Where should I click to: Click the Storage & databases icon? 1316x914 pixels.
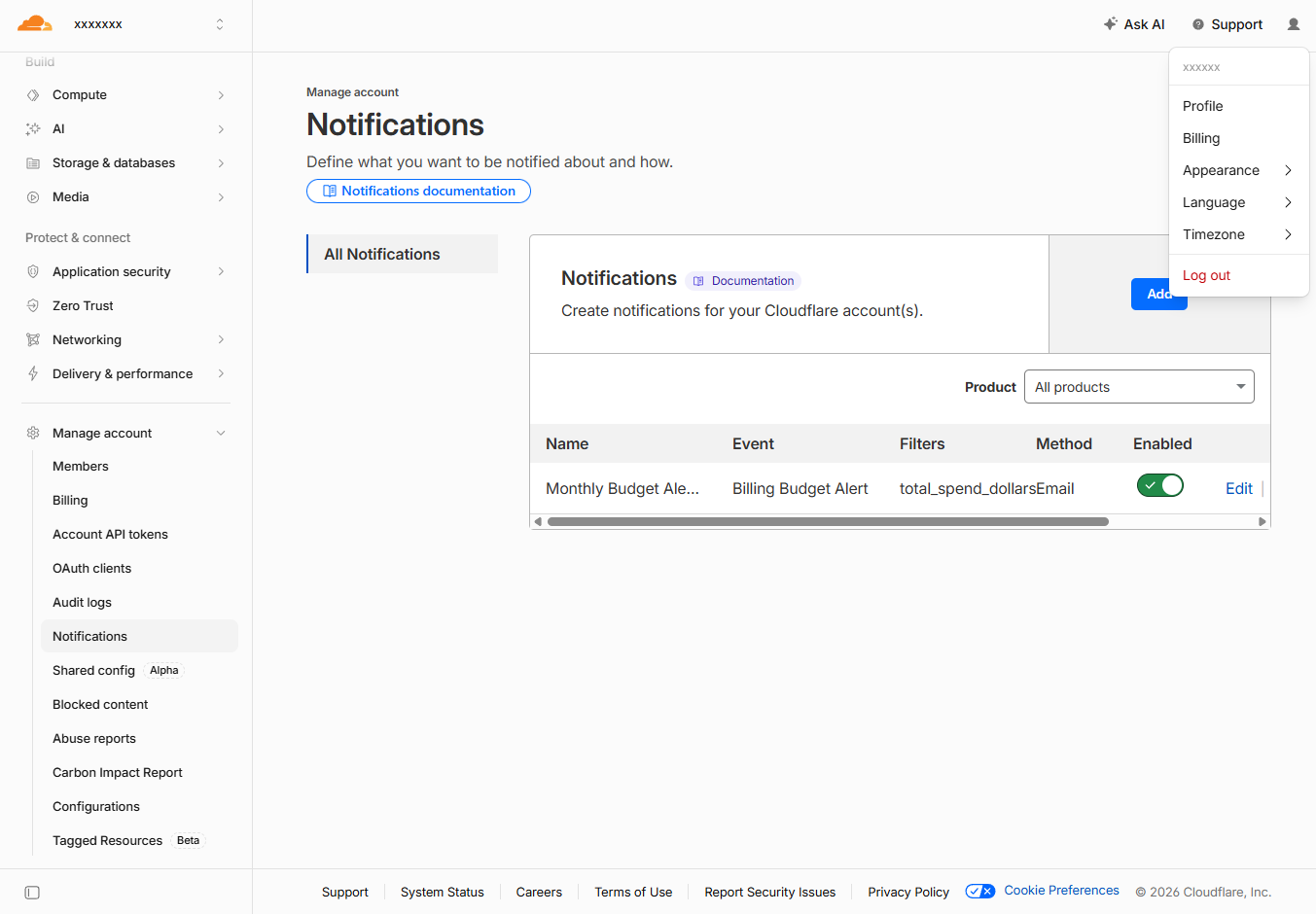pyautogui.click(x=33, y=163)
